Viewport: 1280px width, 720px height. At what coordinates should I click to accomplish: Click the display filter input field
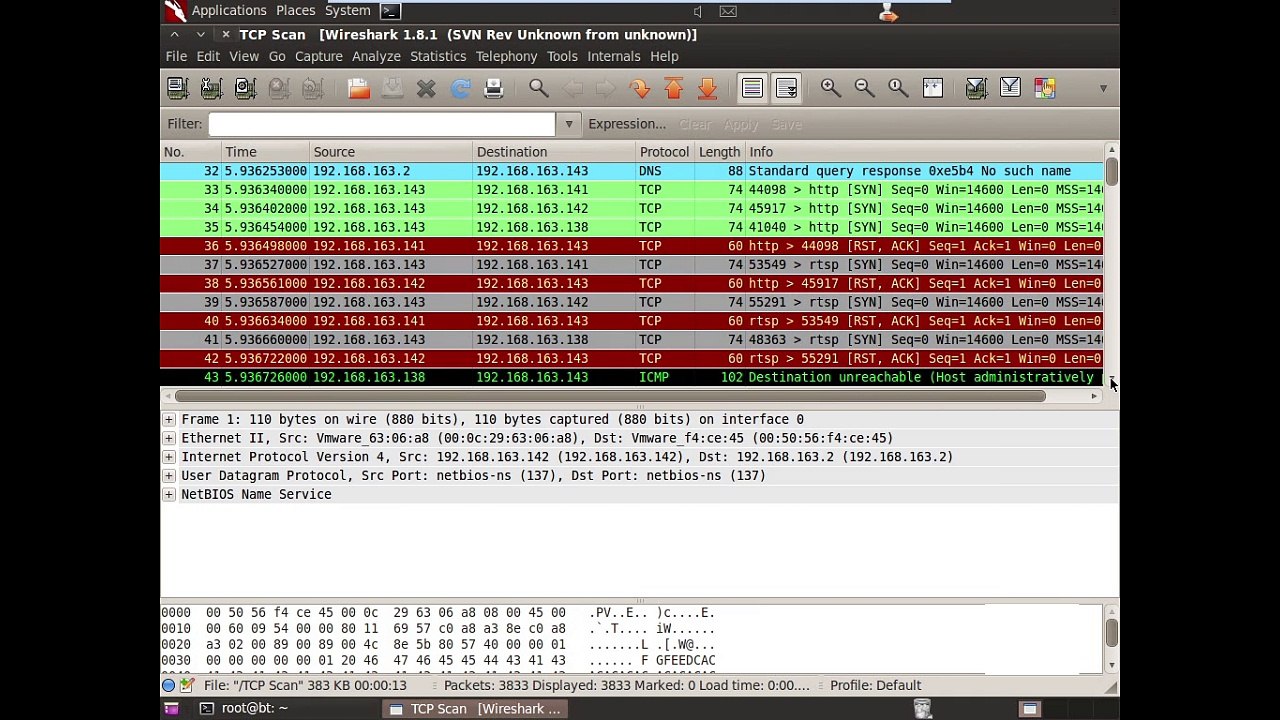(382, 124)
